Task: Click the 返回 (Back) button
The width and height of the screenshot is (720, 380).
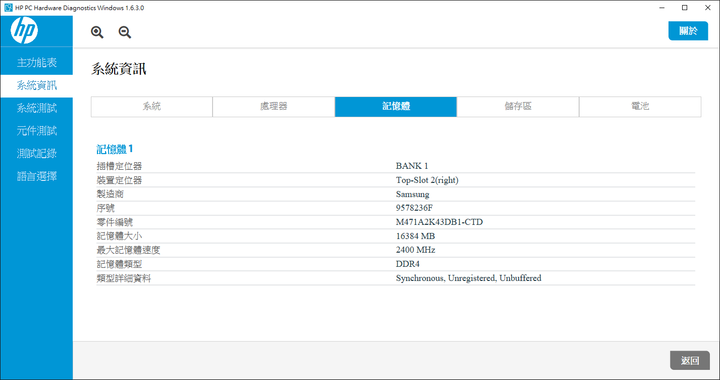Action: 690,360
